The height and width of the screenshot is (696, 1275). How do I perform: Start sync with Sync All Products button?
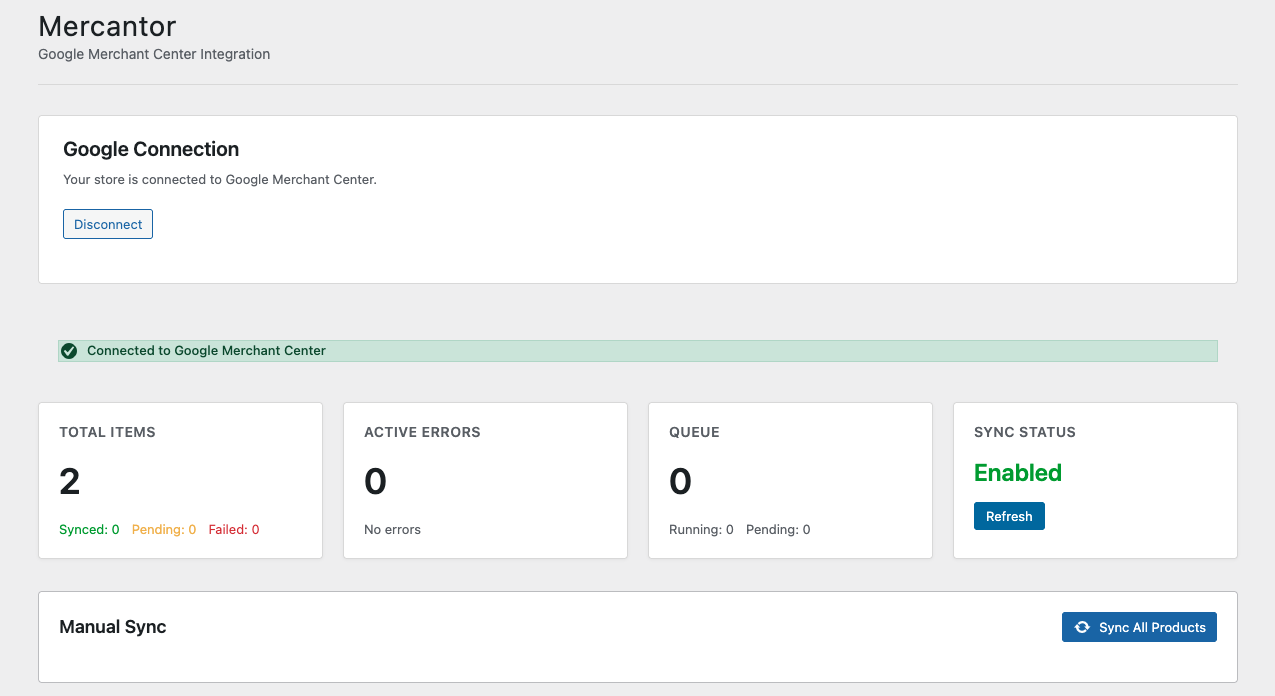1139,627
